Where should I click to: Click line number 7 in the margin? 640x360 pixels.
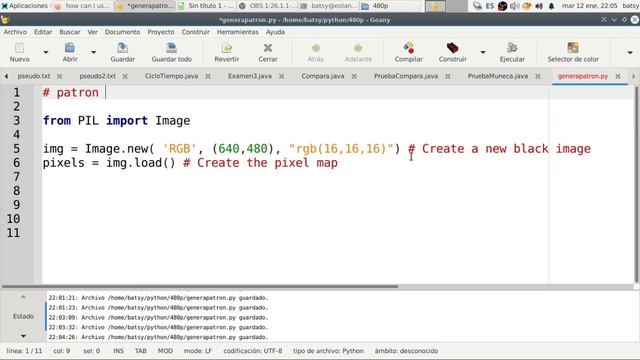coord(16,177)
